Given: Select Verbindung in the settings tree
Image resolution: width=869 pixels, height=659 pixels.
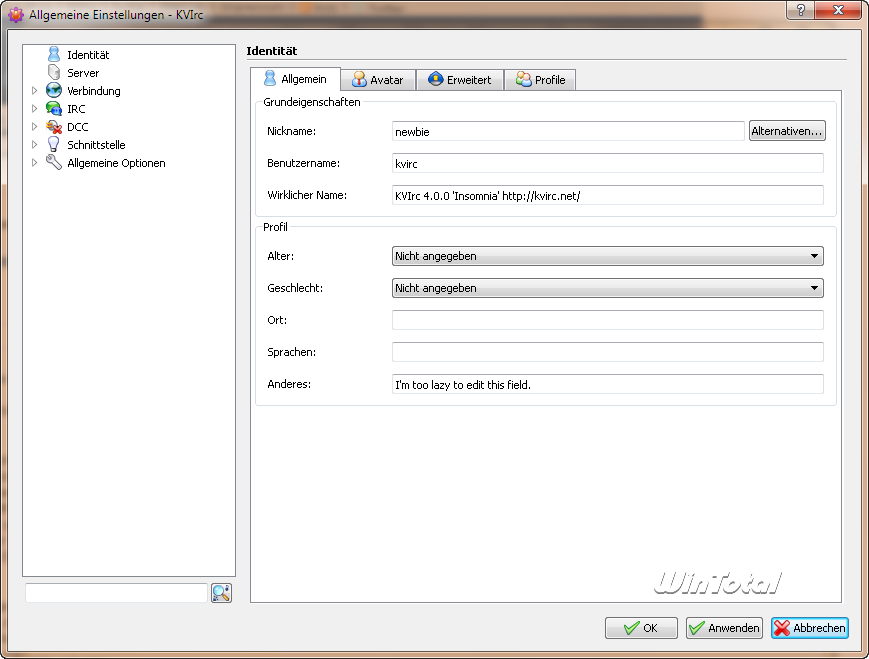Looking at the screenshot, I should (94, 91).
